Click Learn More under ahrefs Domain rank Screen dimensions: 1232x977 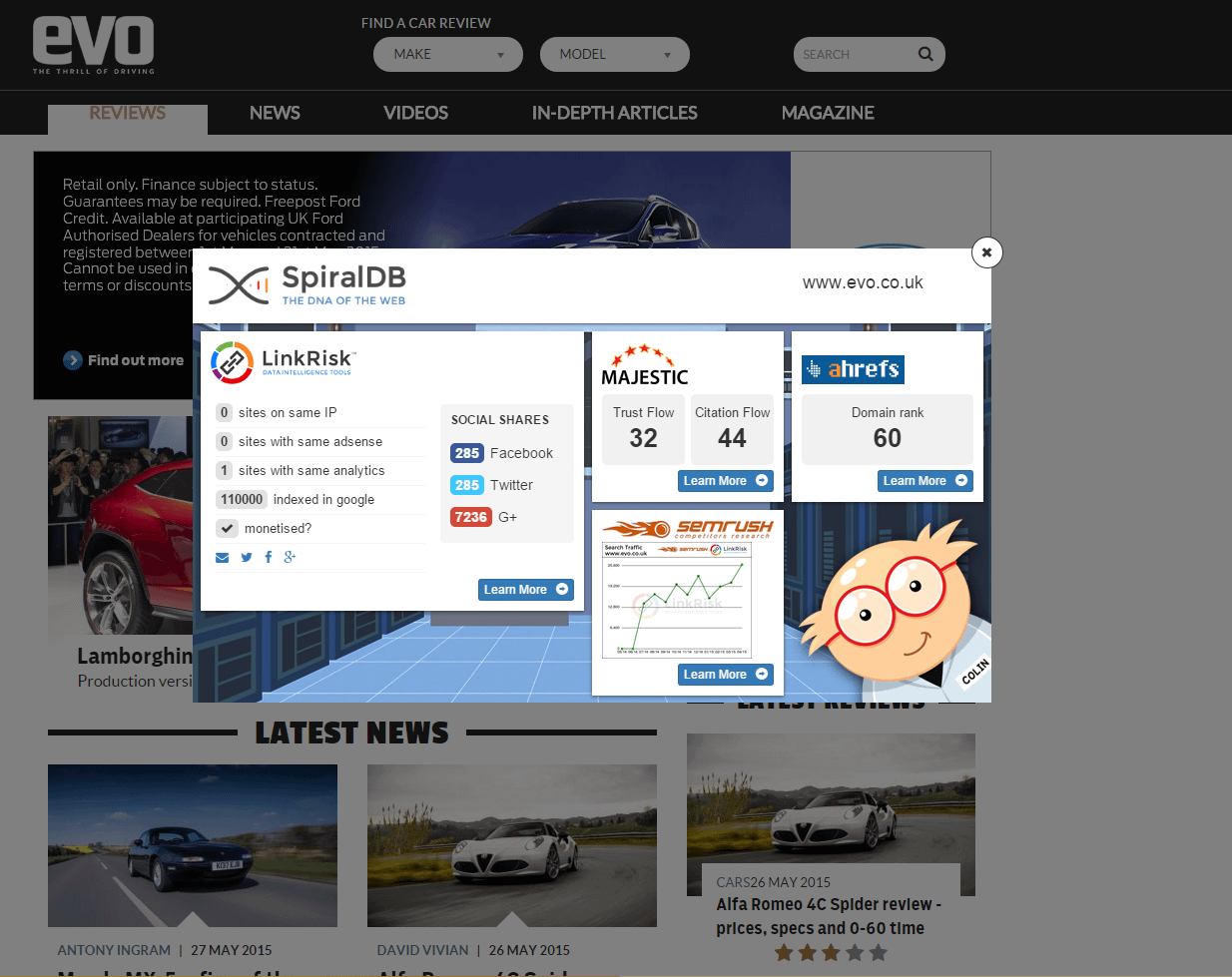pyautogui.click(x=924, y=481)
